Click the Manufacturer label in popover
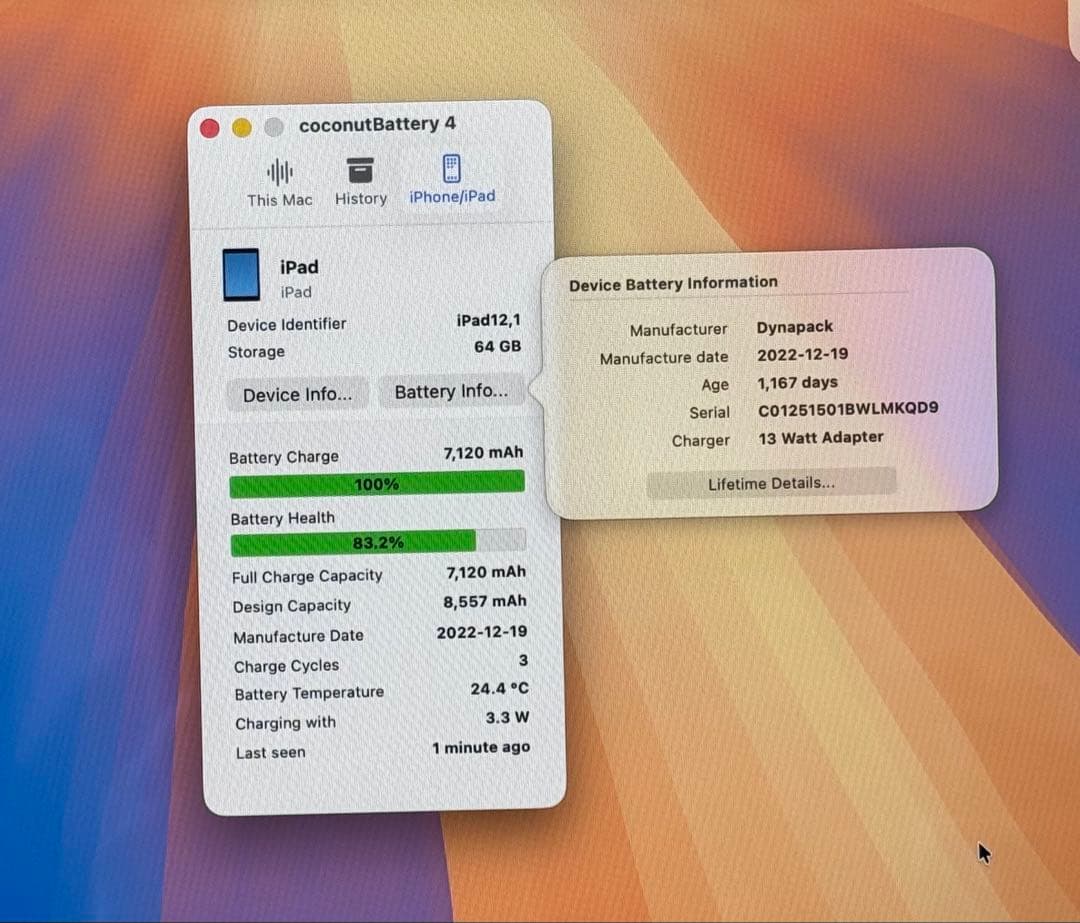The width and height of the screenshot is (1080, 923). tap(678, 330)
